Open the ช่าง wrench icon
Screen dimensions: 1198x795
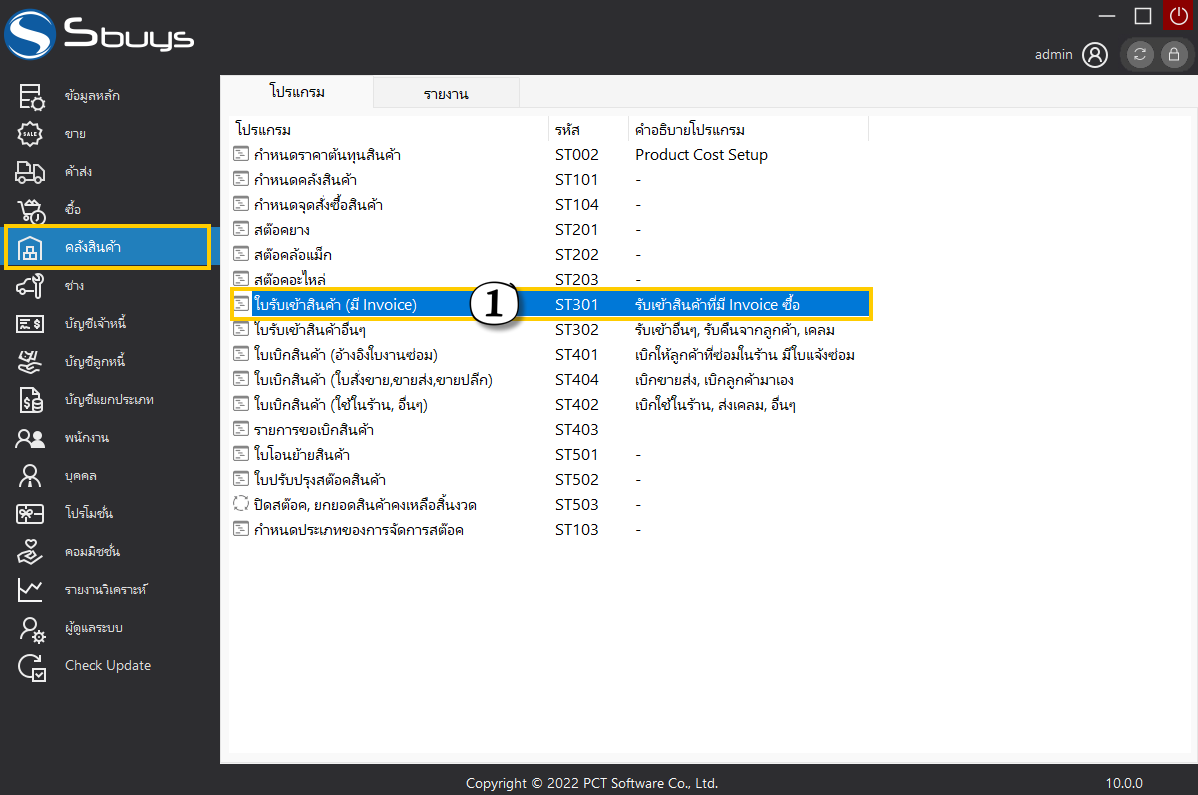click(x=31, y=286)
